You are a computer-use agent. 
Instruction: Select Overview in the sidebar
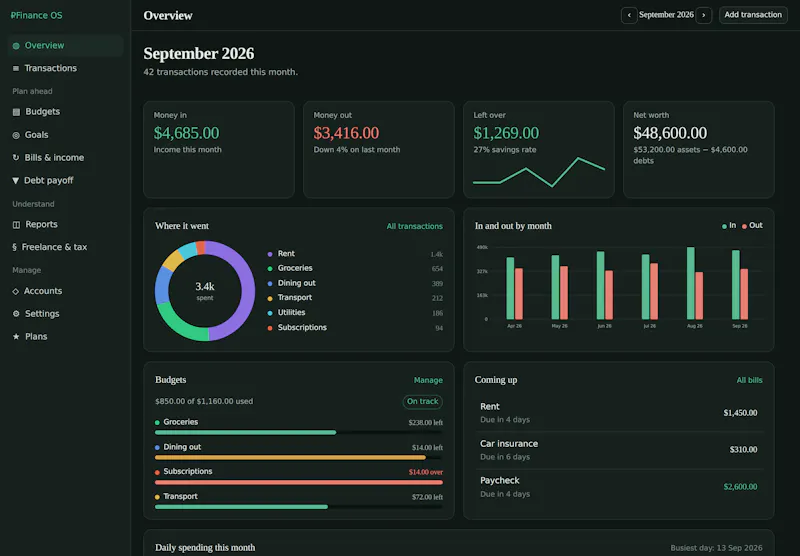point(65,45)
